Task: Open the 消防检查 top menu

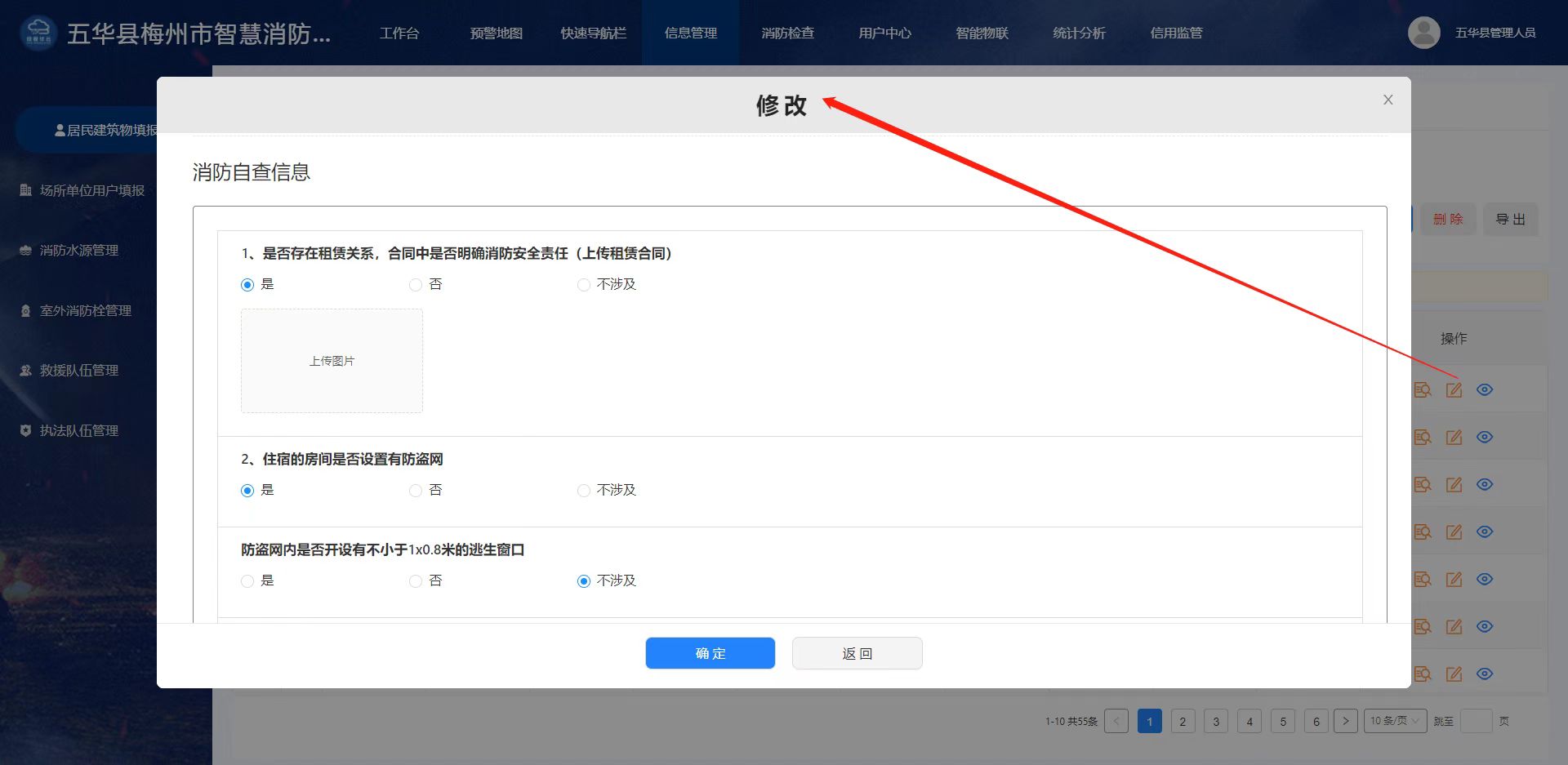Action: point(788,33)
